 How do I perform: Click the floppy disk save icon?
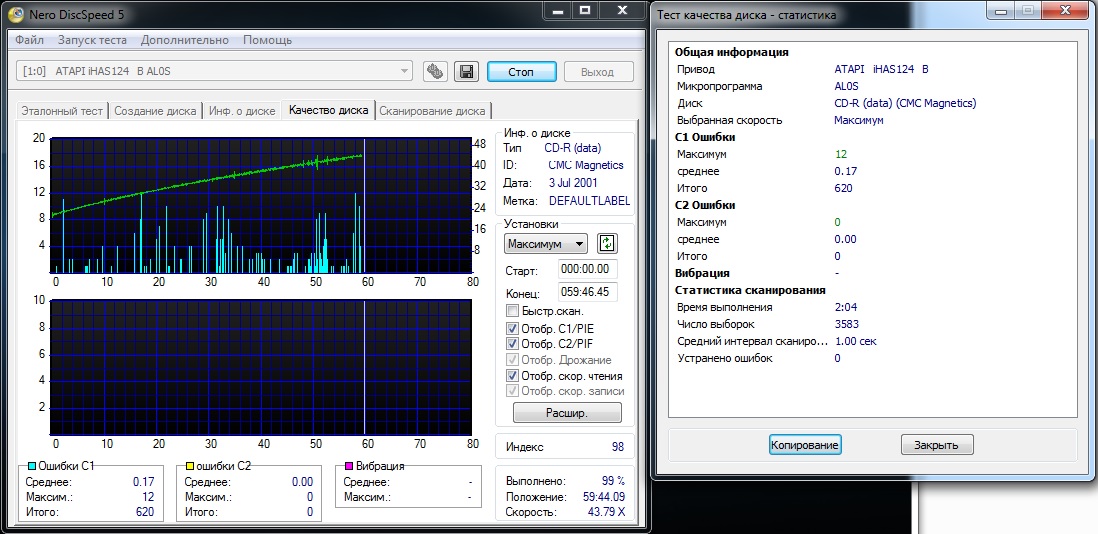pyautogui.click(x=465, y=71)
